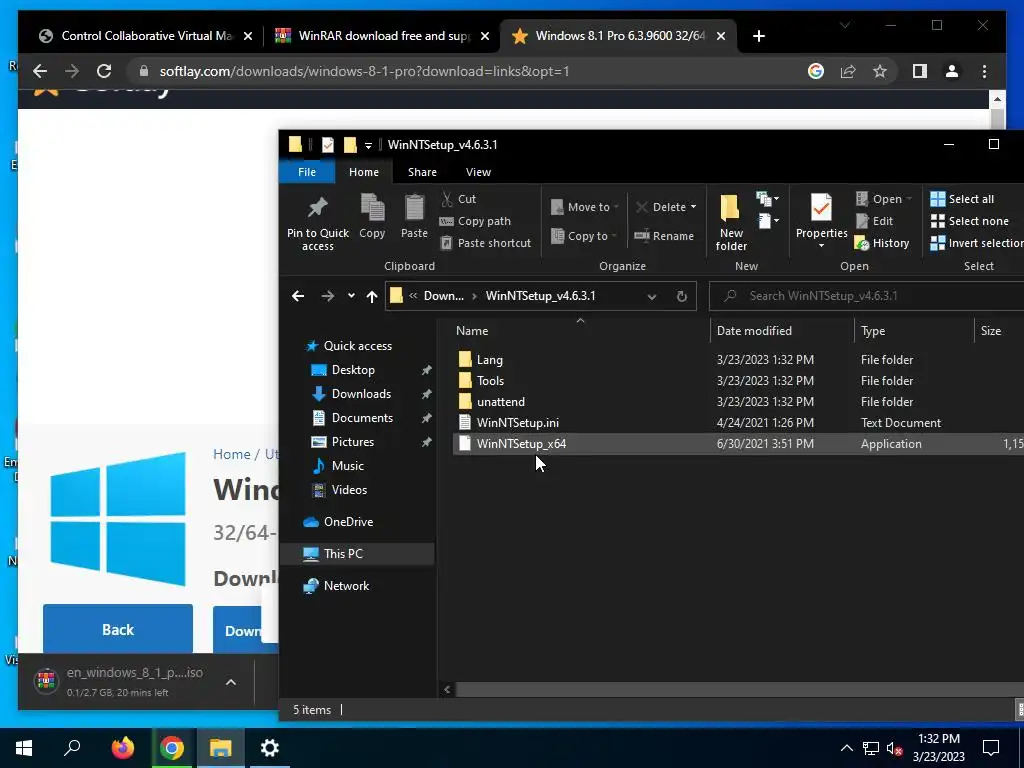Go up one folder level in Explorer
This screenshot has width=1024, height=768.
tap(372, 296)
